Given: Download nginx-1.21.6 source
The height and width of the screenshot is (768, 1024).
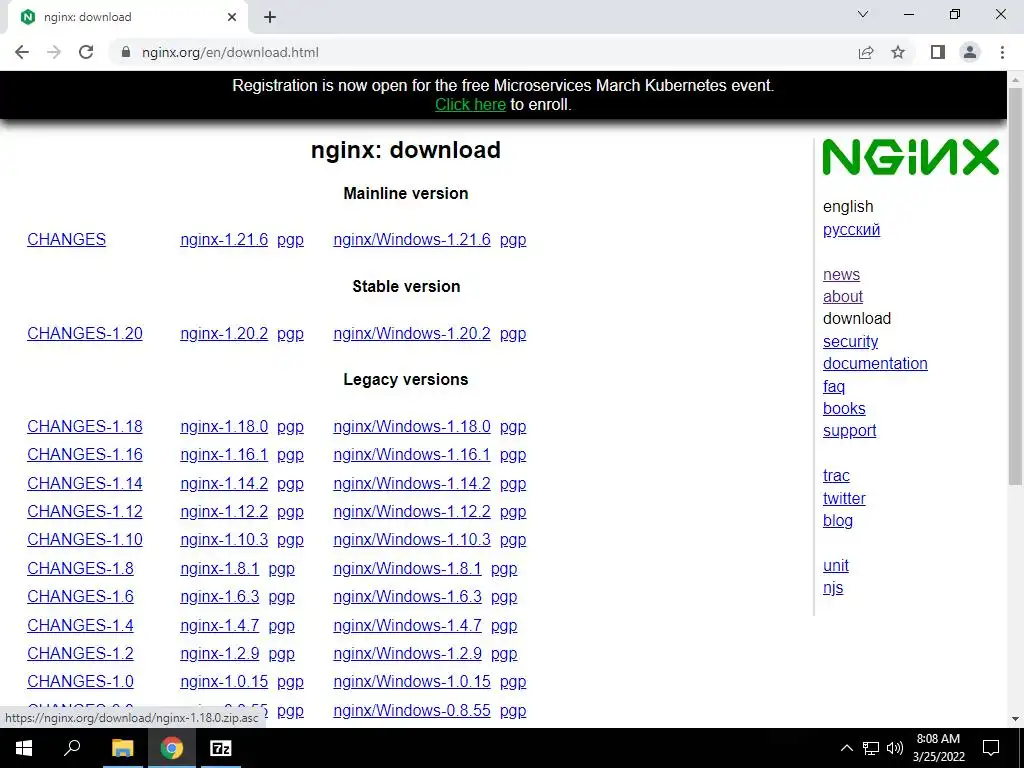Looking at the screenshot, I should pyautogui.click(x=224, y=240).
